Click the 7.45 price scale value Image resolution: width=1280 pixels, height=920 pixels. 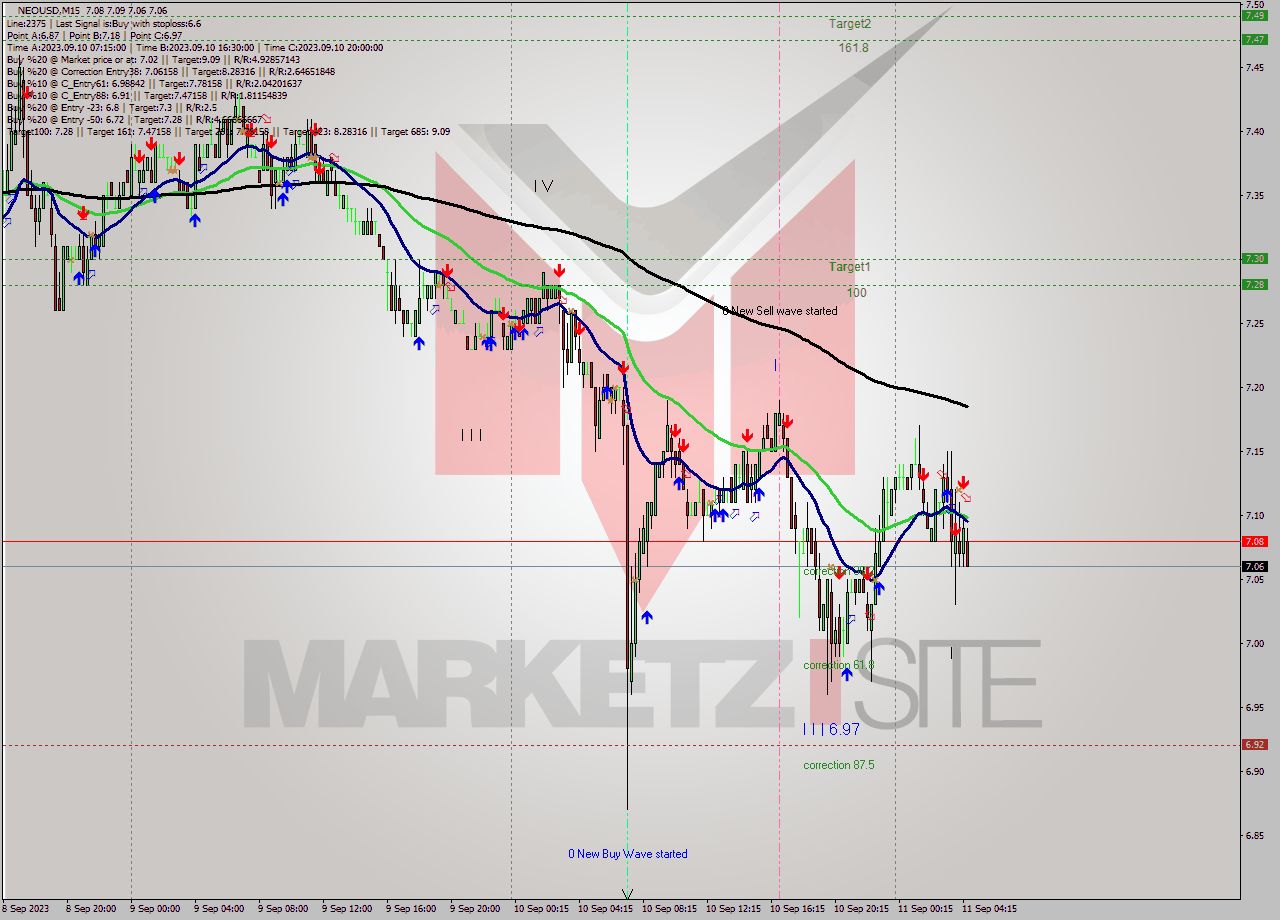pyautogui.click(x=1254, y=67)
